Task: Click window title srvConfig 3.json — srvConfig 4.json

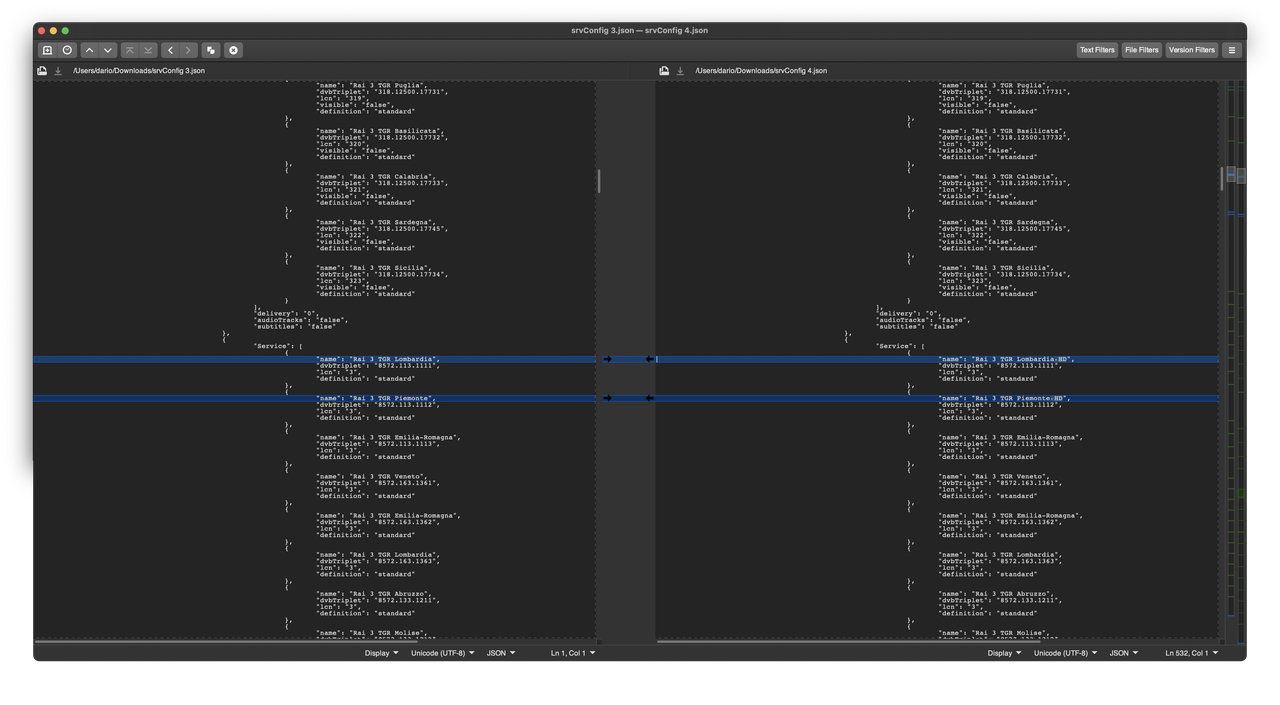Action: 640,30
